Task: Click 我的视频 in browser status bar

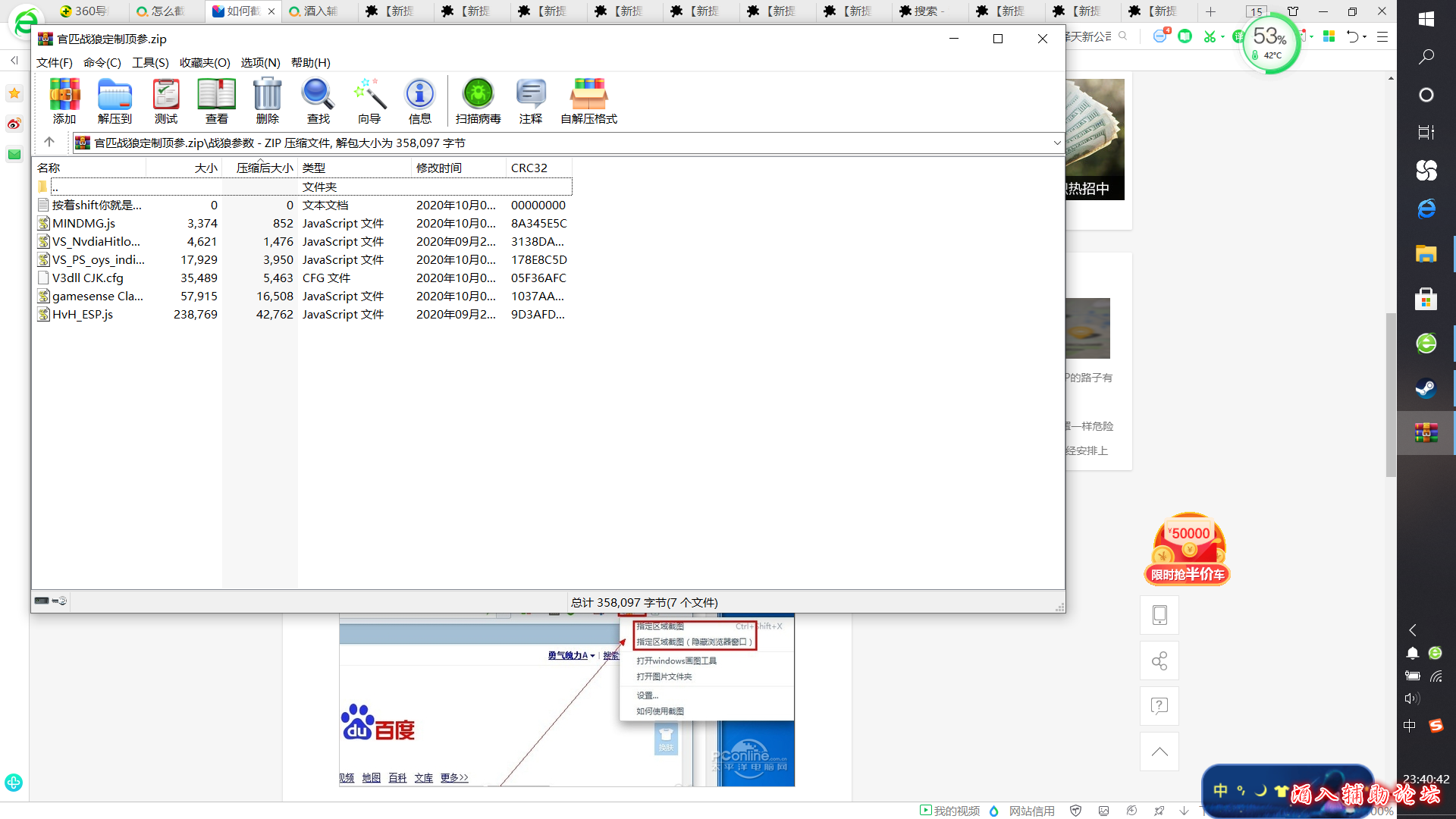Action: tap(949, 811)
